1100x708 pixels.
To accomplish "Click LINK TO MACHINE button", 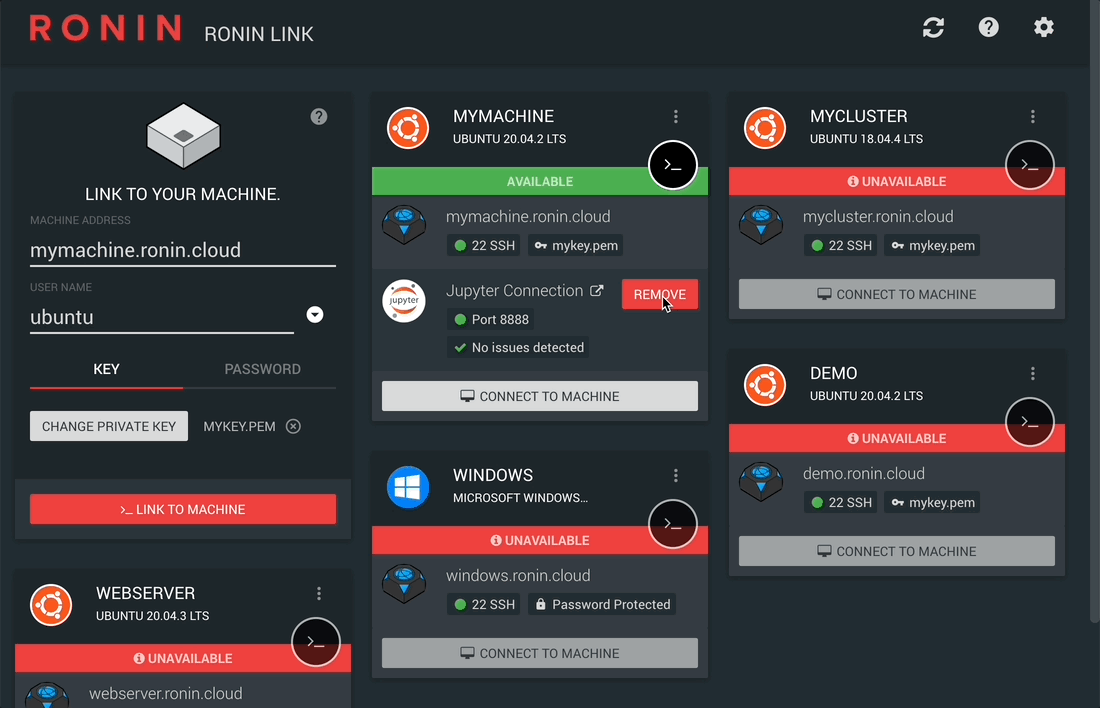I will pos(183,509).
